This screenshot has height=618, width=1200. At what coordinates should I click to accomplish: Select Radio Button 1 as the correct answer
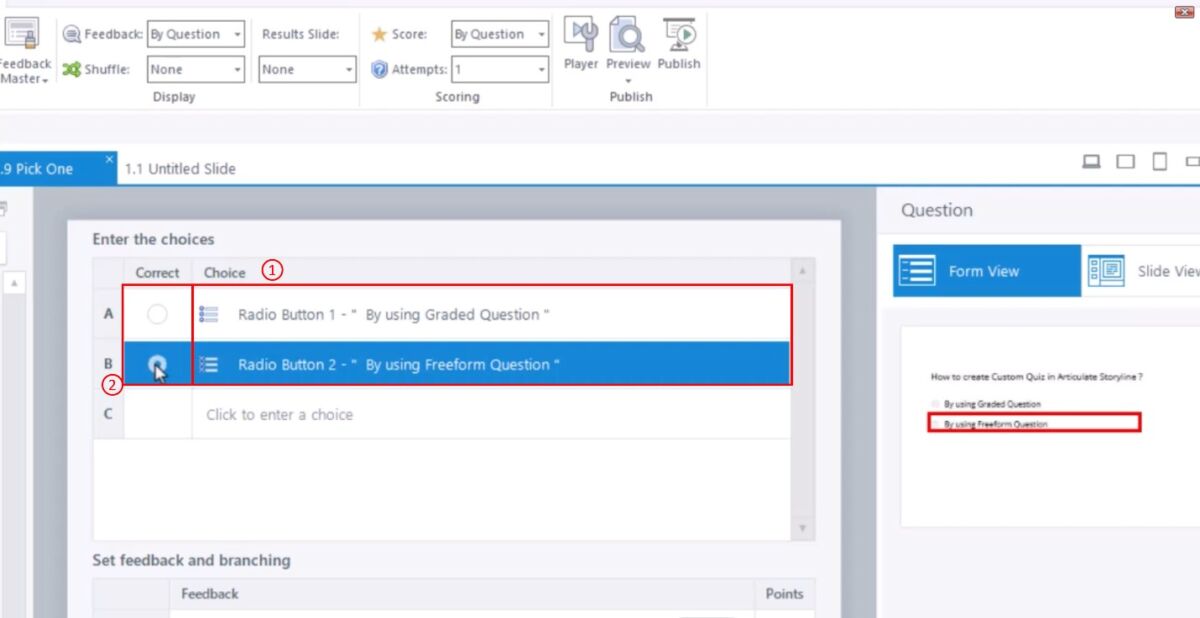156,313
